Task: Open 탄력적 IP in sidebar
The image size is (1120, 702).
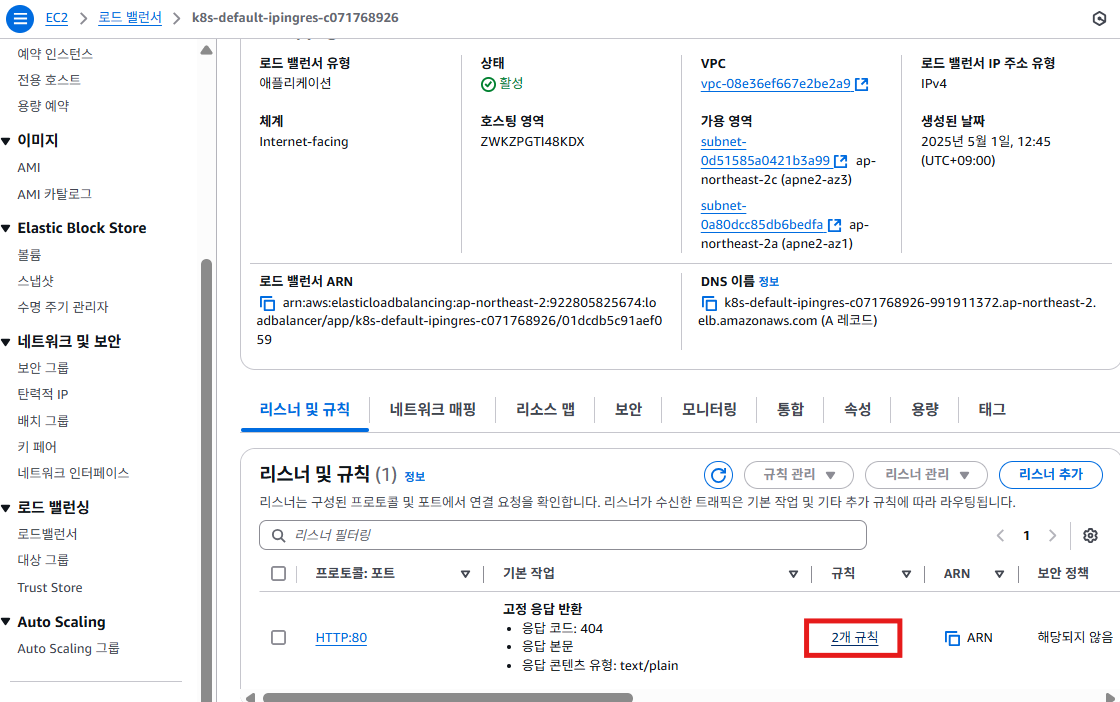Action: 43,394
